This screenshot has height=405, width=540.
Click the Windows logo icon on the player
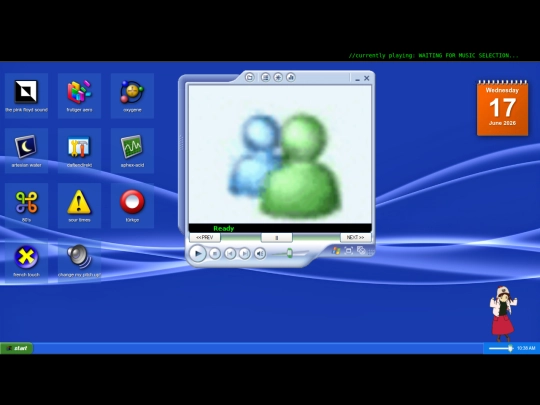(336, 251)
